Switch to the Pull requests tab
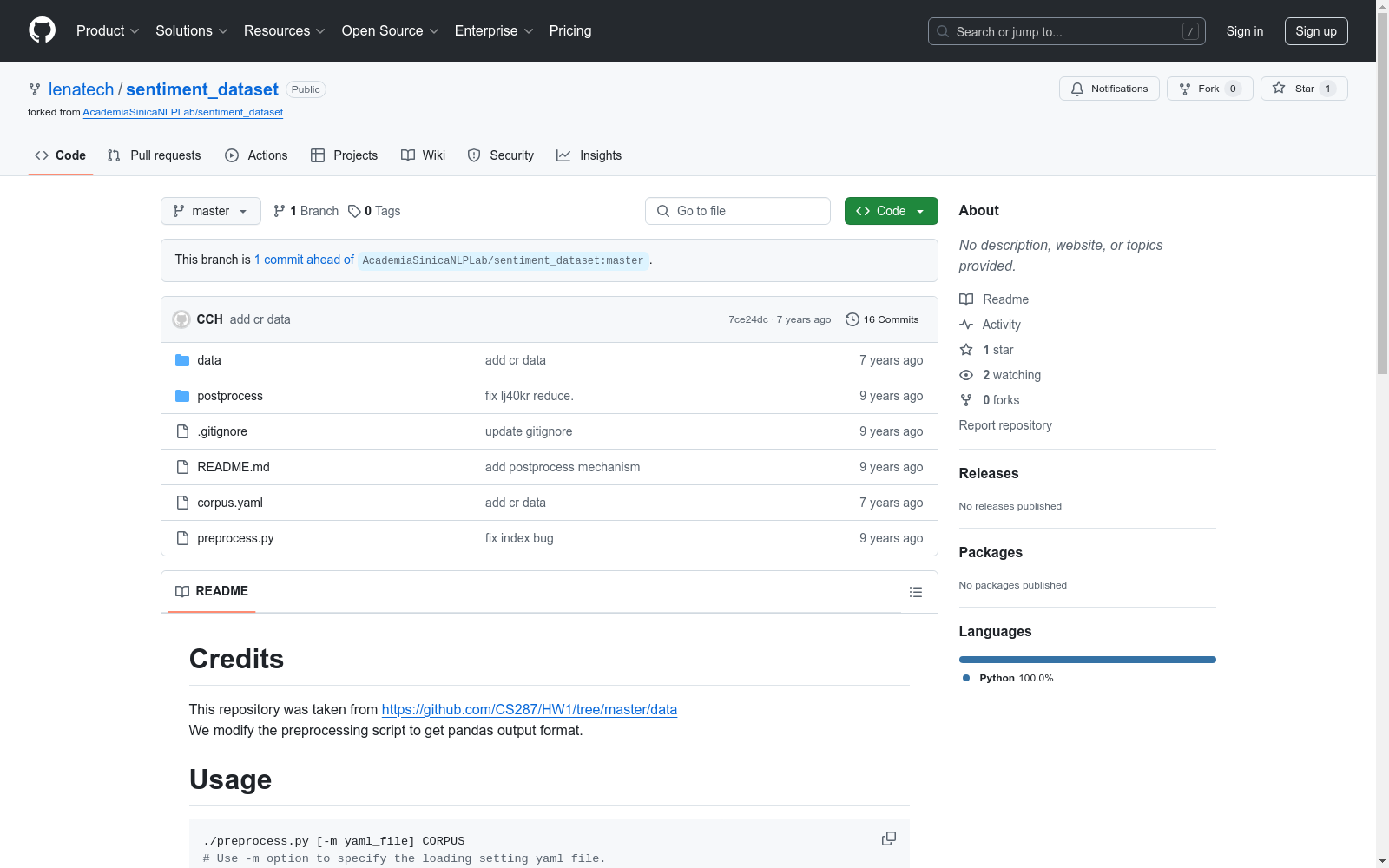 tap(154, 155)
